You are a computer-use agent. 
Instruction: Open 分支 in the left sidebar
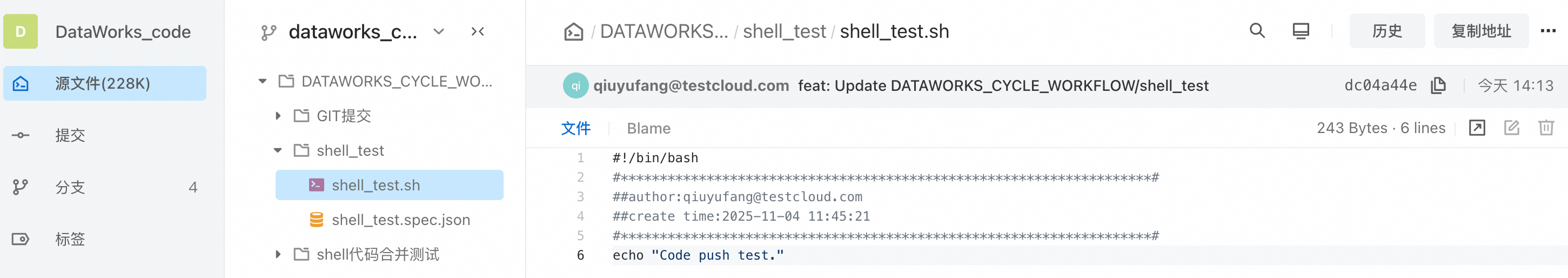70,187
